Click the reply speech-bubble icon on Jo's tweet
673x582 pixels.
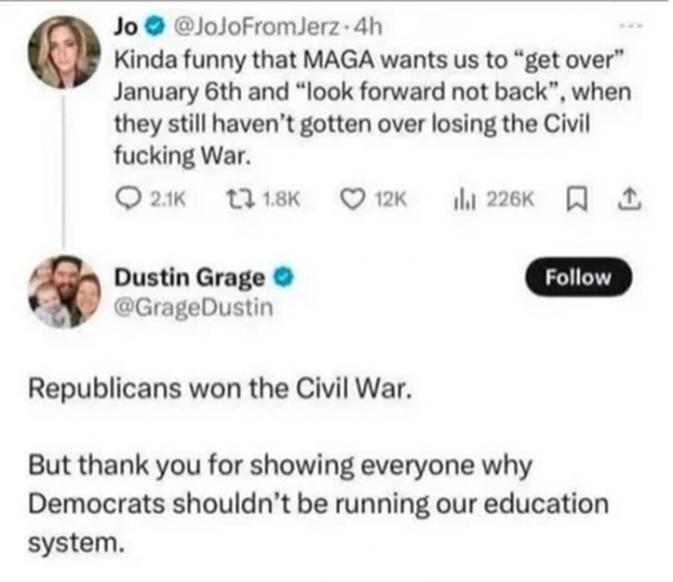(x=127, y=199)
